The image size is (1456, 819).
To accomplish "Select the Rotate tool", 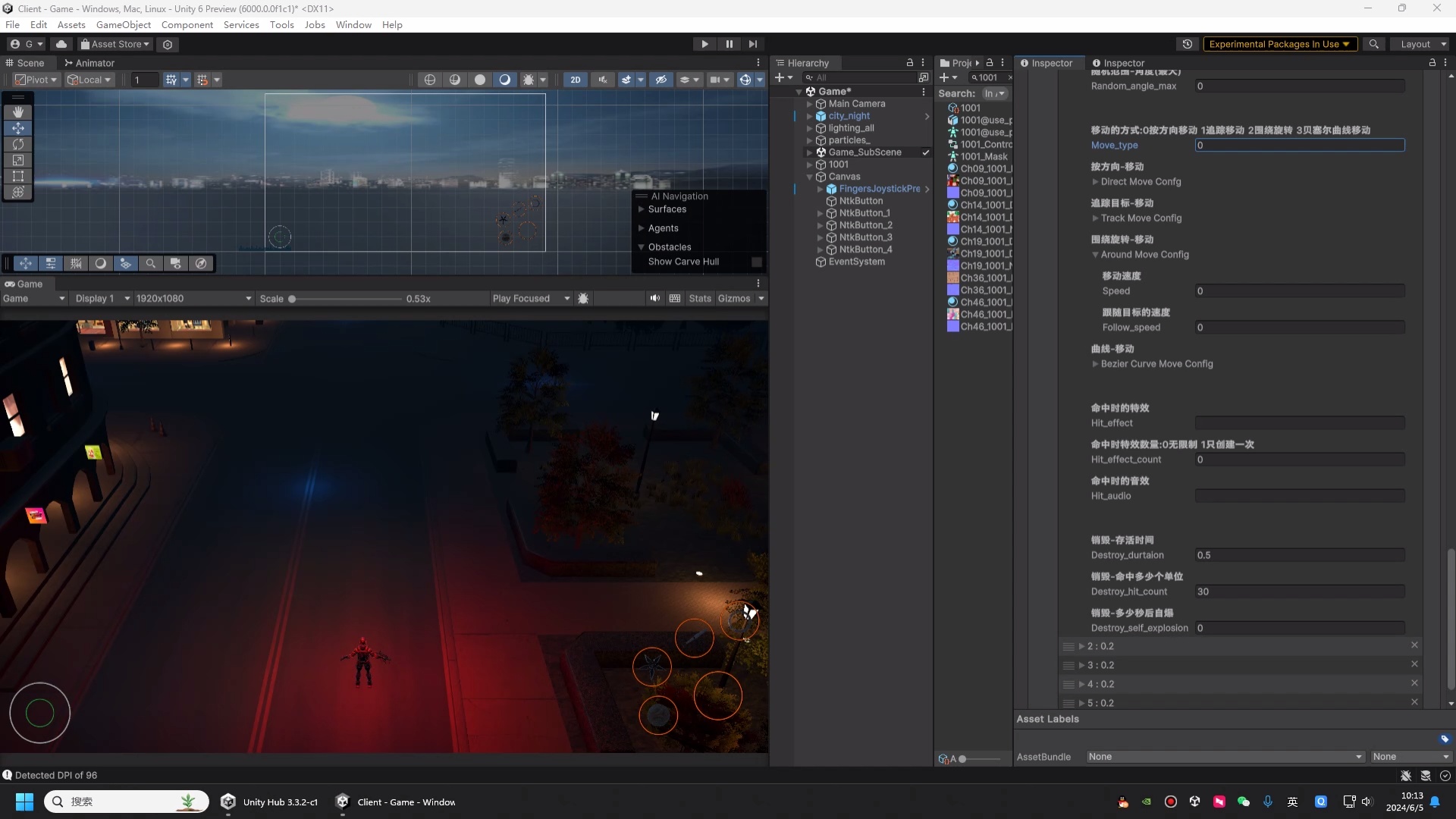I will (x=18, y=144).
